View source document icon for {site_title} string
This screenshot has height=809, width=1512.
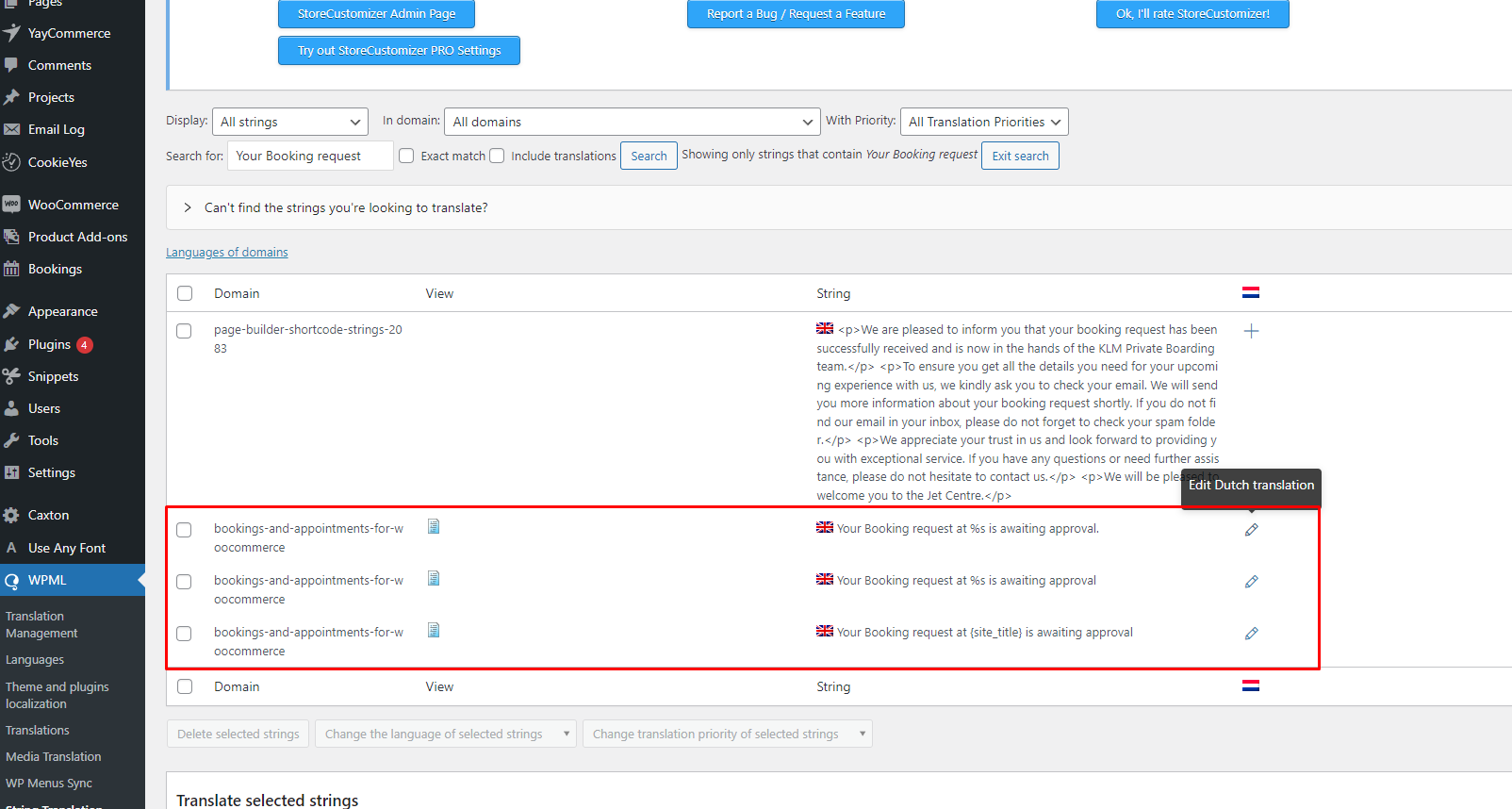(434, 630)
